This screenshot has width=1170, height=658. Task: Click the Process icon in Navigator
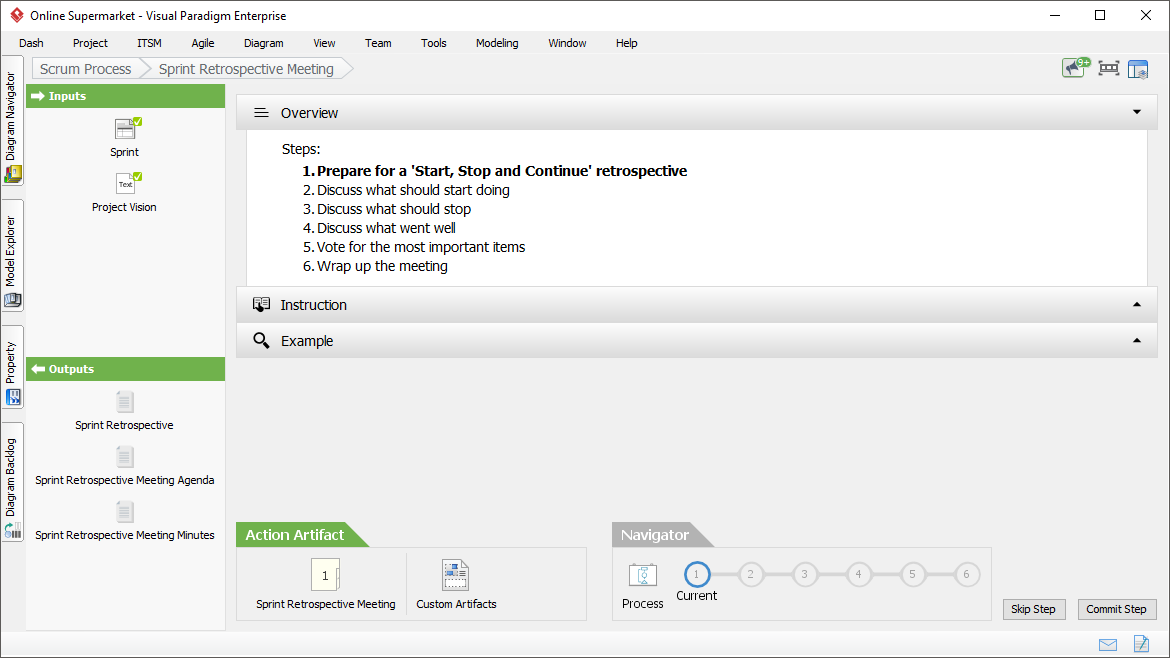pos(642,575)
